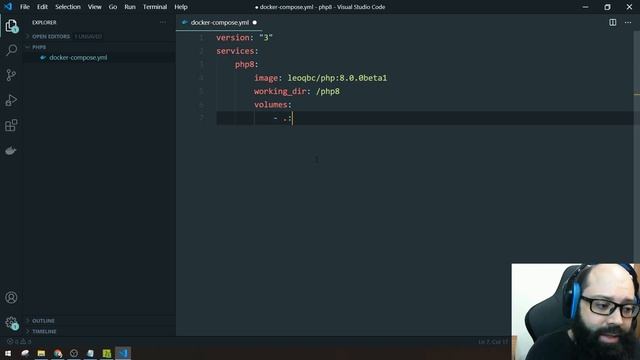Open the File menu
The width and height of the screenshot is (640, 360).
click(x=25, y=7)
